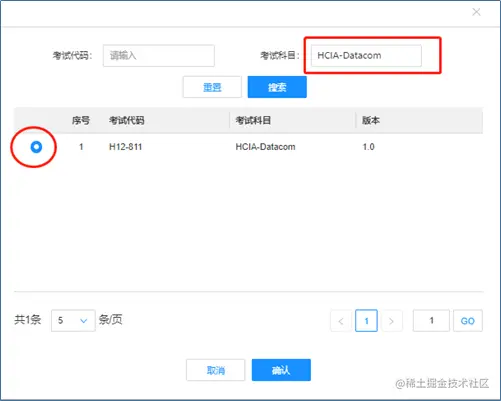The image size is (501, 401).
Task: Click the 考试代码 column header
Action: click(x=127, y=120)
